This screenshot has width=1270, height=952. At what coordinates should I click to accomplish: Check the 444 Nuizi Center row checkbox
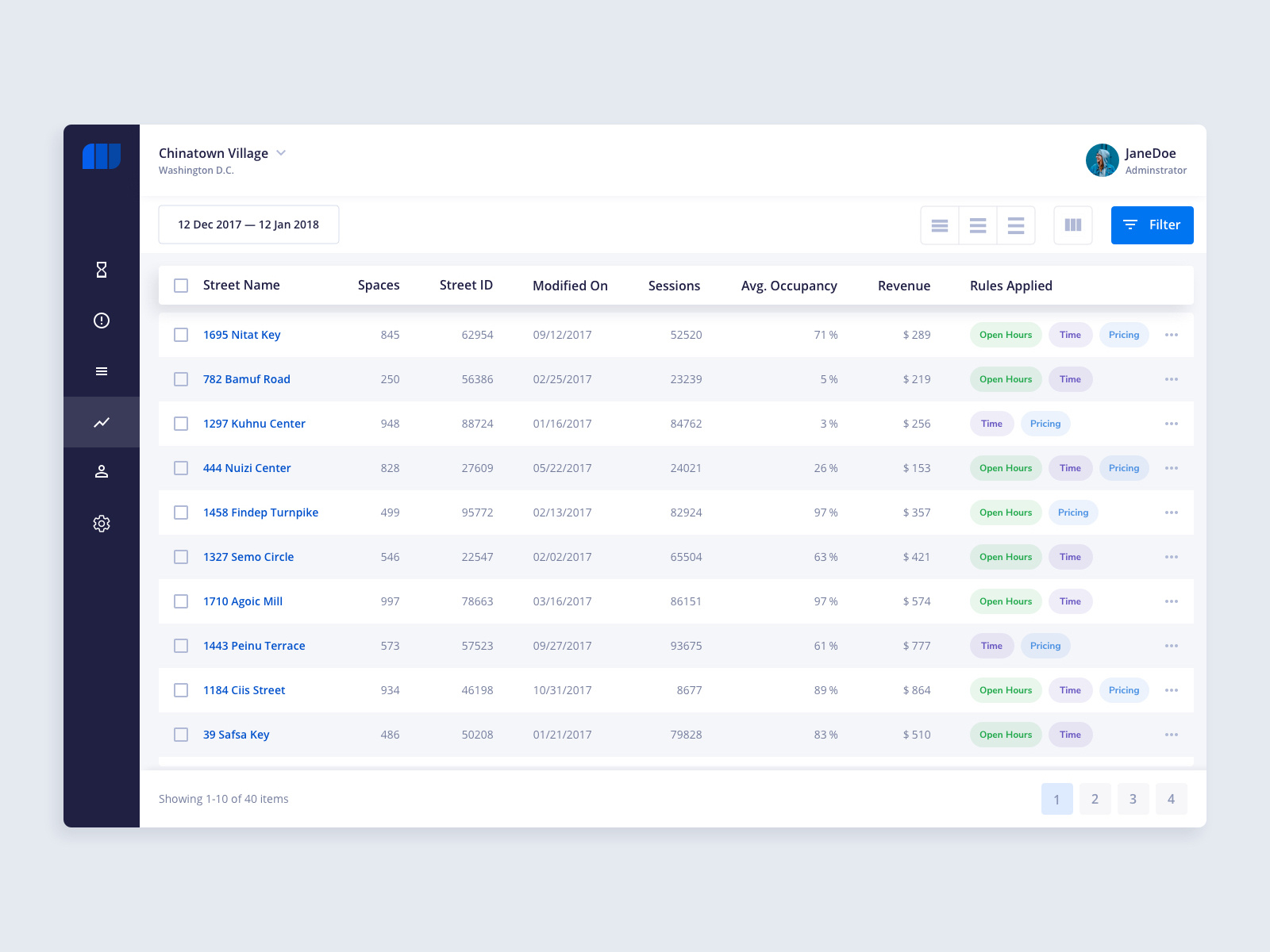181,468
